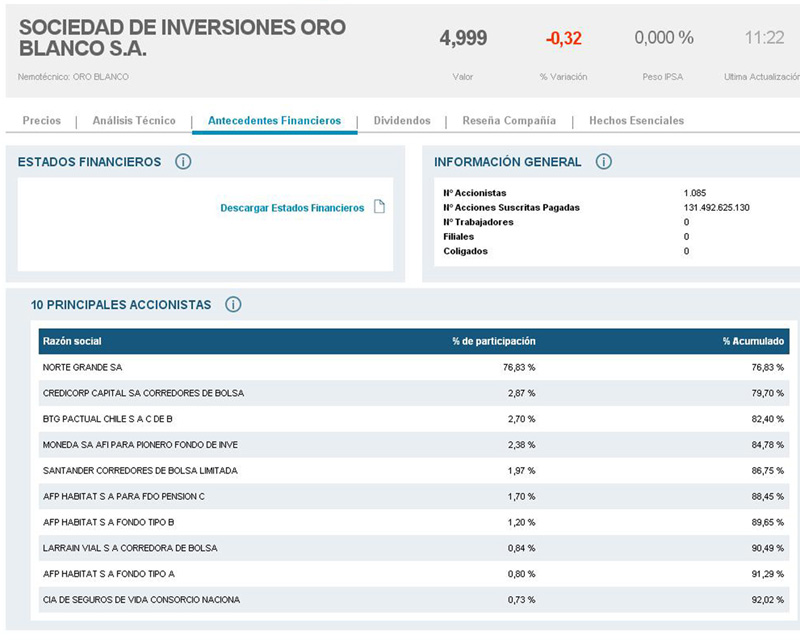Click the 2,87 % participation value
Screen dimensions: 800x640
pyautogui.click(x=521, y=393)
